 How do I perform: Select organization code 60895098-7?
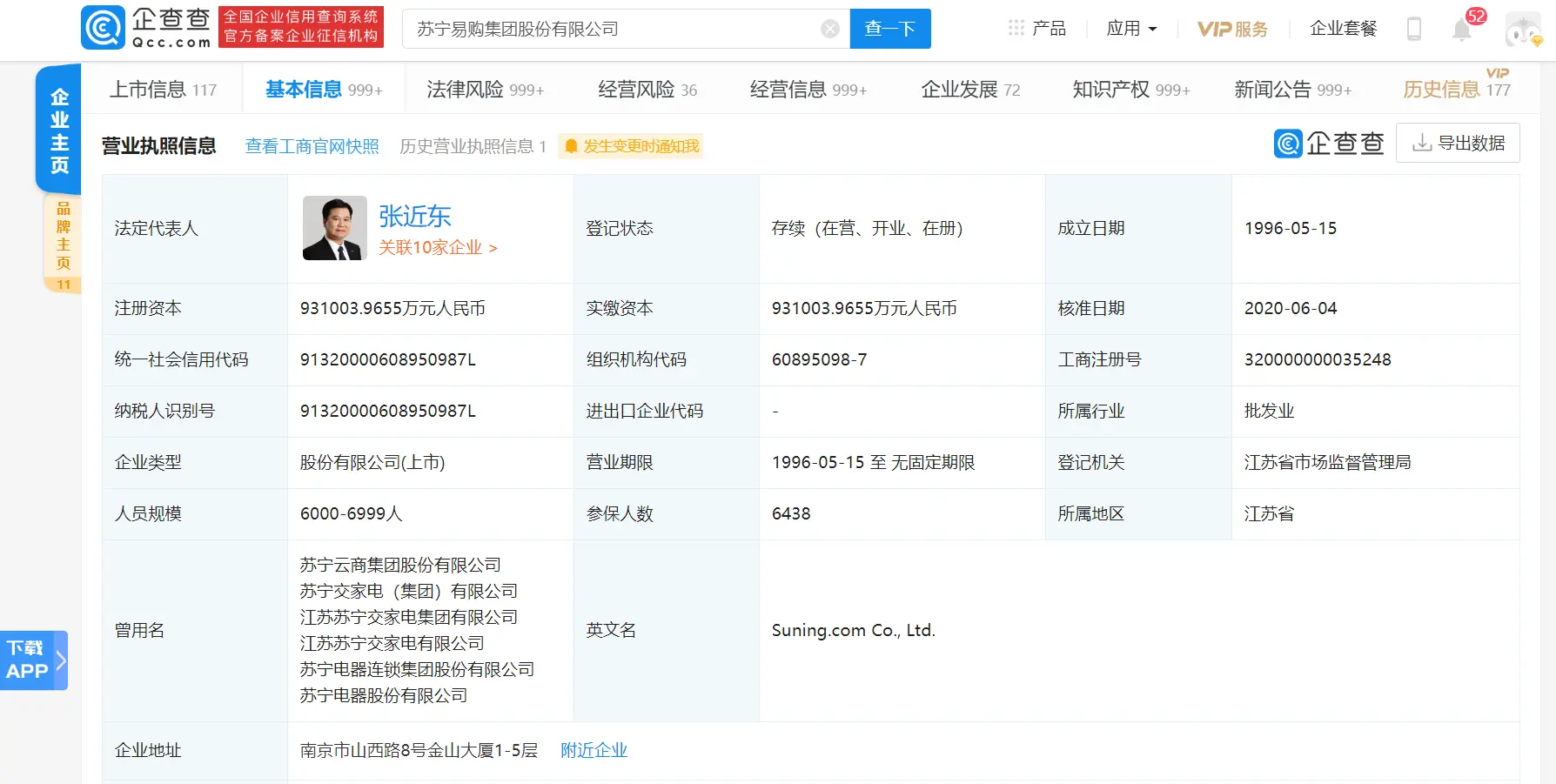tap(819, 359)
